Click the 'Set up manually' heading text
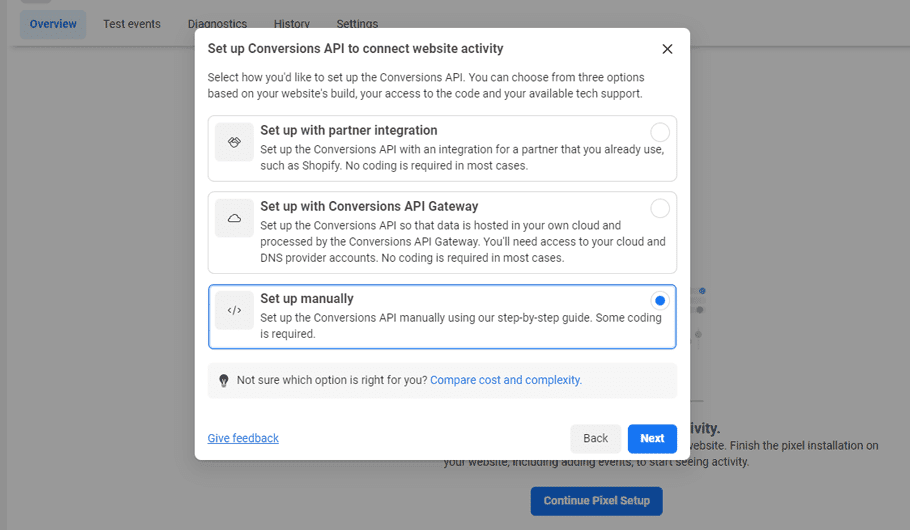The height and width of the screenshot is (530, 910). [x=306, y=298]
